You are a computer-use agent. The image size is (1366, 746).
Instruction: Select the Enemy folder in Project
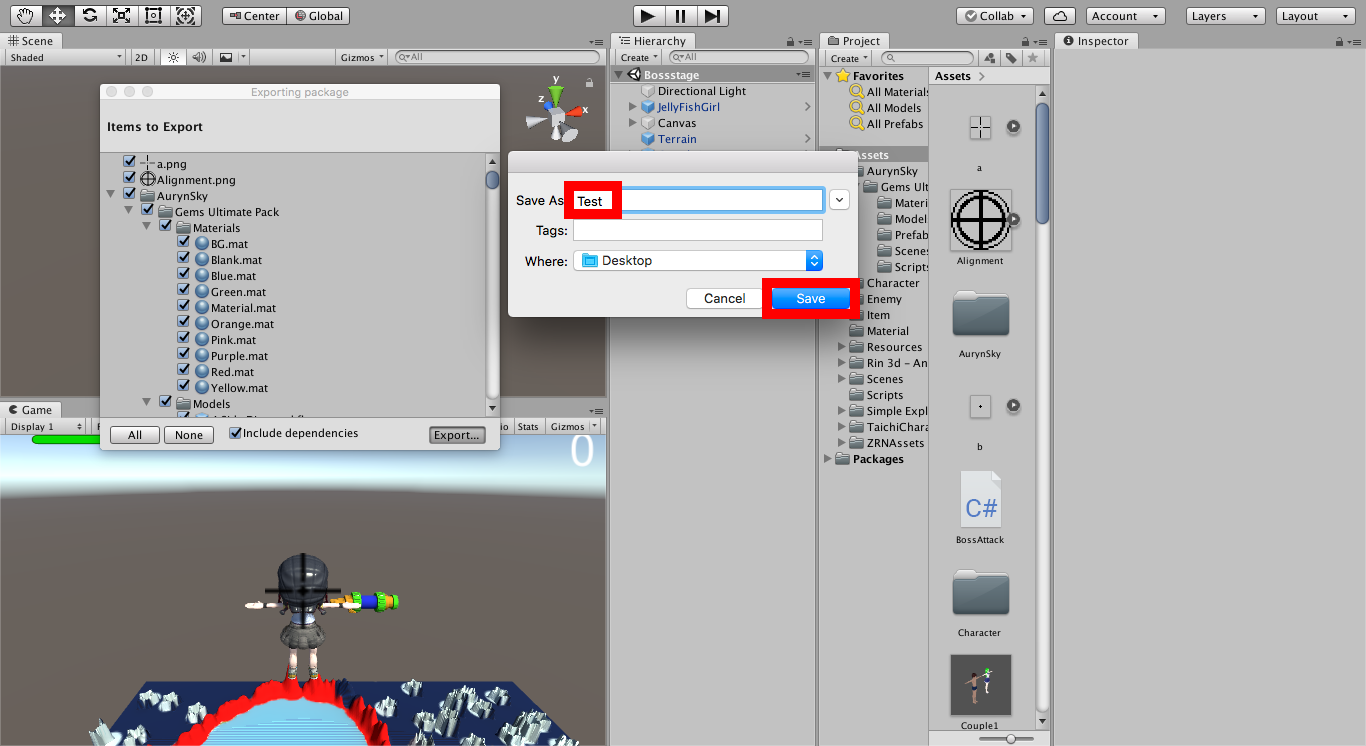click(884, 299)
